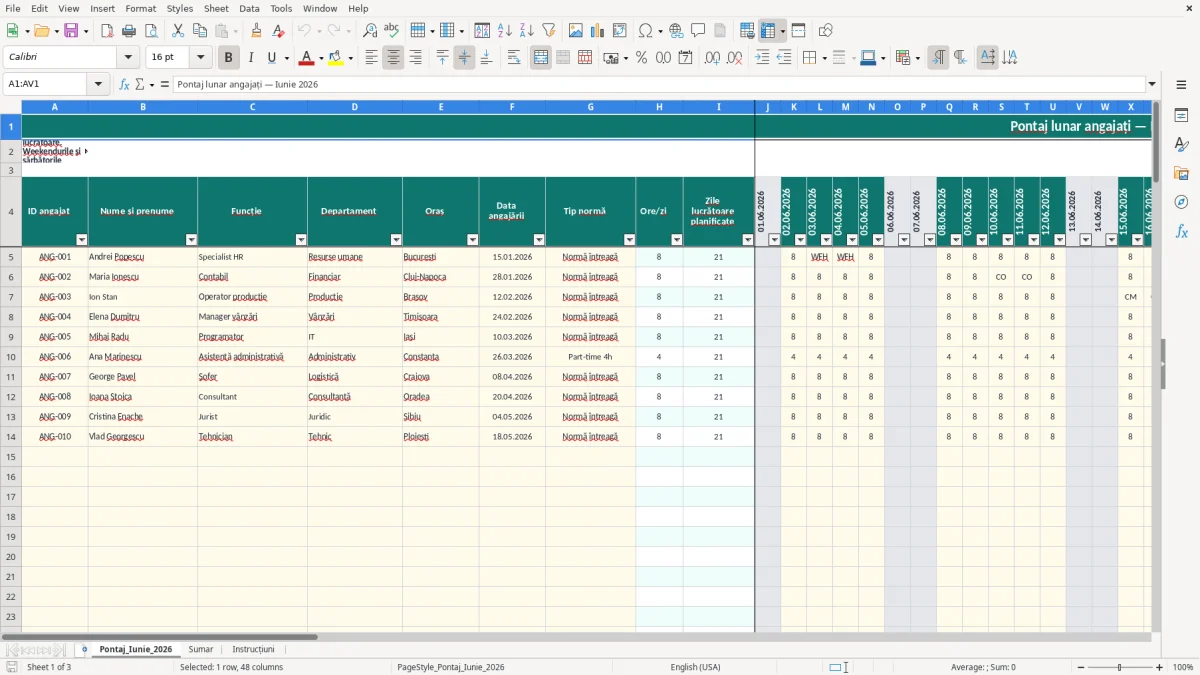Toggle Right-To-Left paragraph direction

pos(960,58)
